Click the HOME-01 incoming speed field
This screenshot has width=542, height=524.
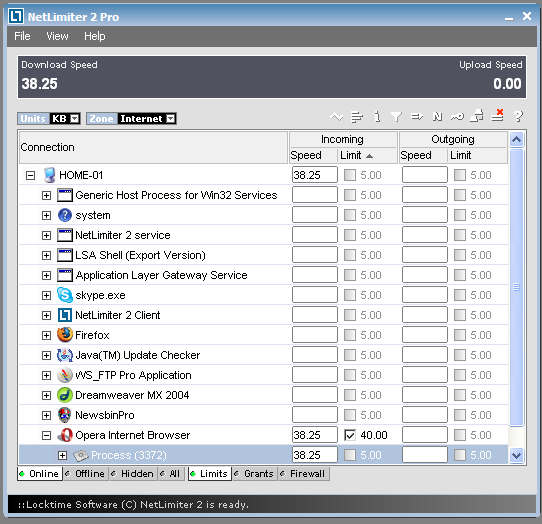[x=315, y=175]
